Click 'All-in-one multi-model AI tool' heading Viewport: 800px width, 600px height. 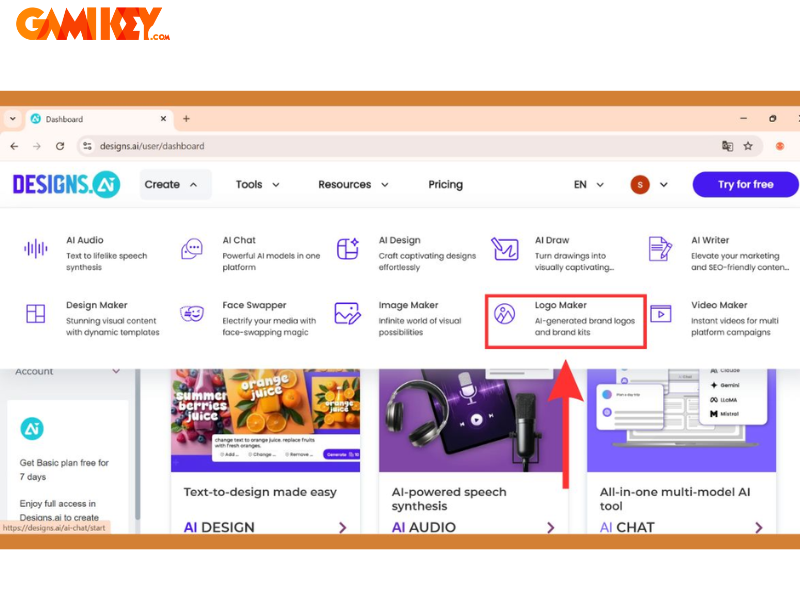(x=675, y=499)
